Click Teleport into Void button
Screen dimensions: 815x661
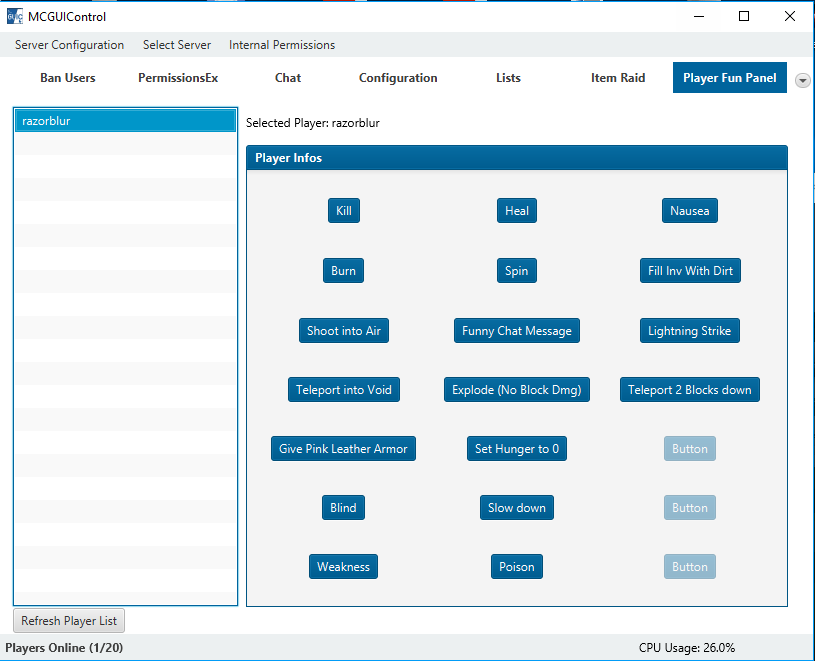[343, 390]
